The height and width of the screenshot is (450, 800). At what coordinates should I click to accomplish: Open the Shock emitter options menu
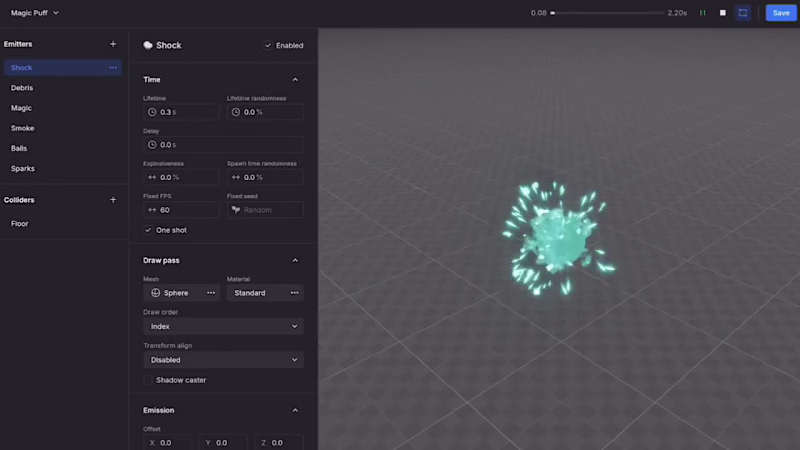113,68
